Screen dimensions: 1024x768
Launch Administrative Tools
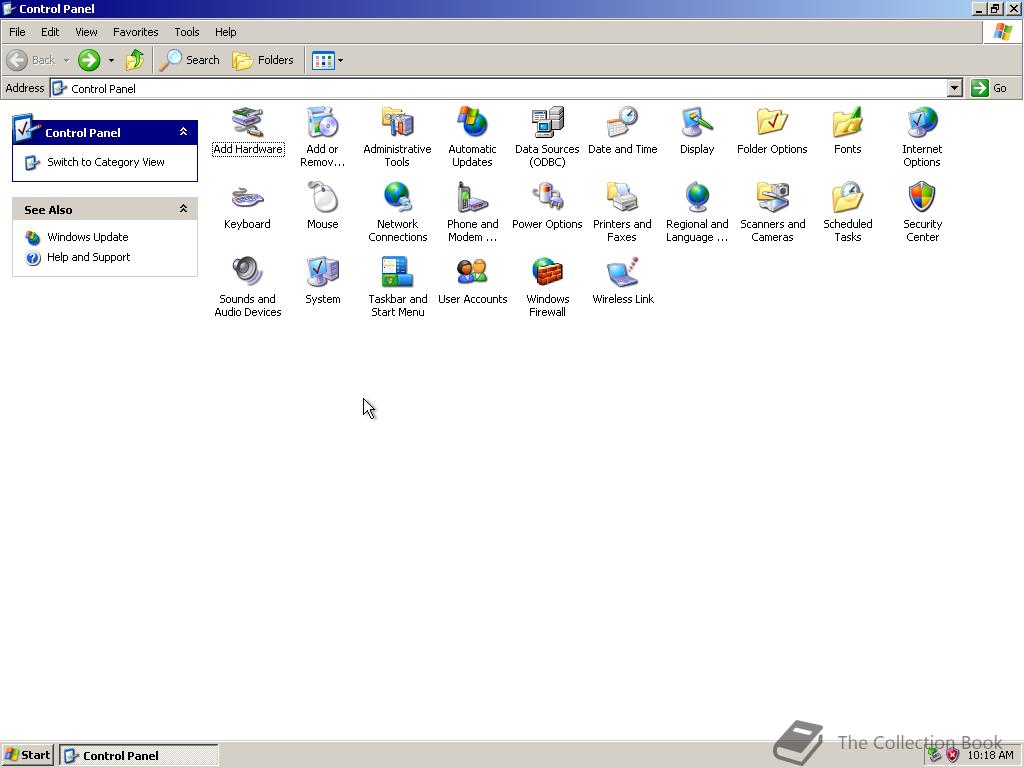397,137
